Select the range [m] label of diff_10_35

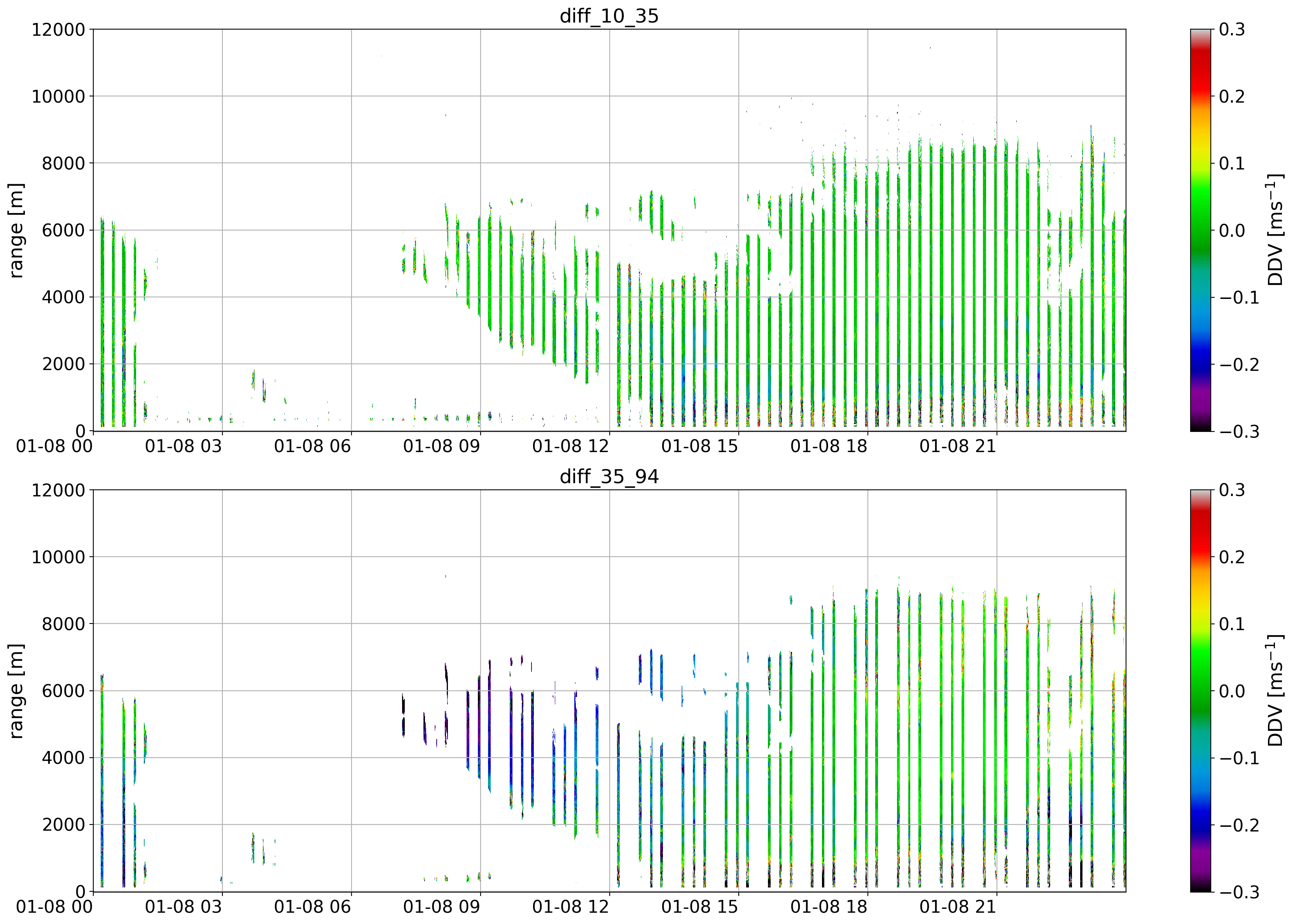pyautogui.click(x=16, y=231)
